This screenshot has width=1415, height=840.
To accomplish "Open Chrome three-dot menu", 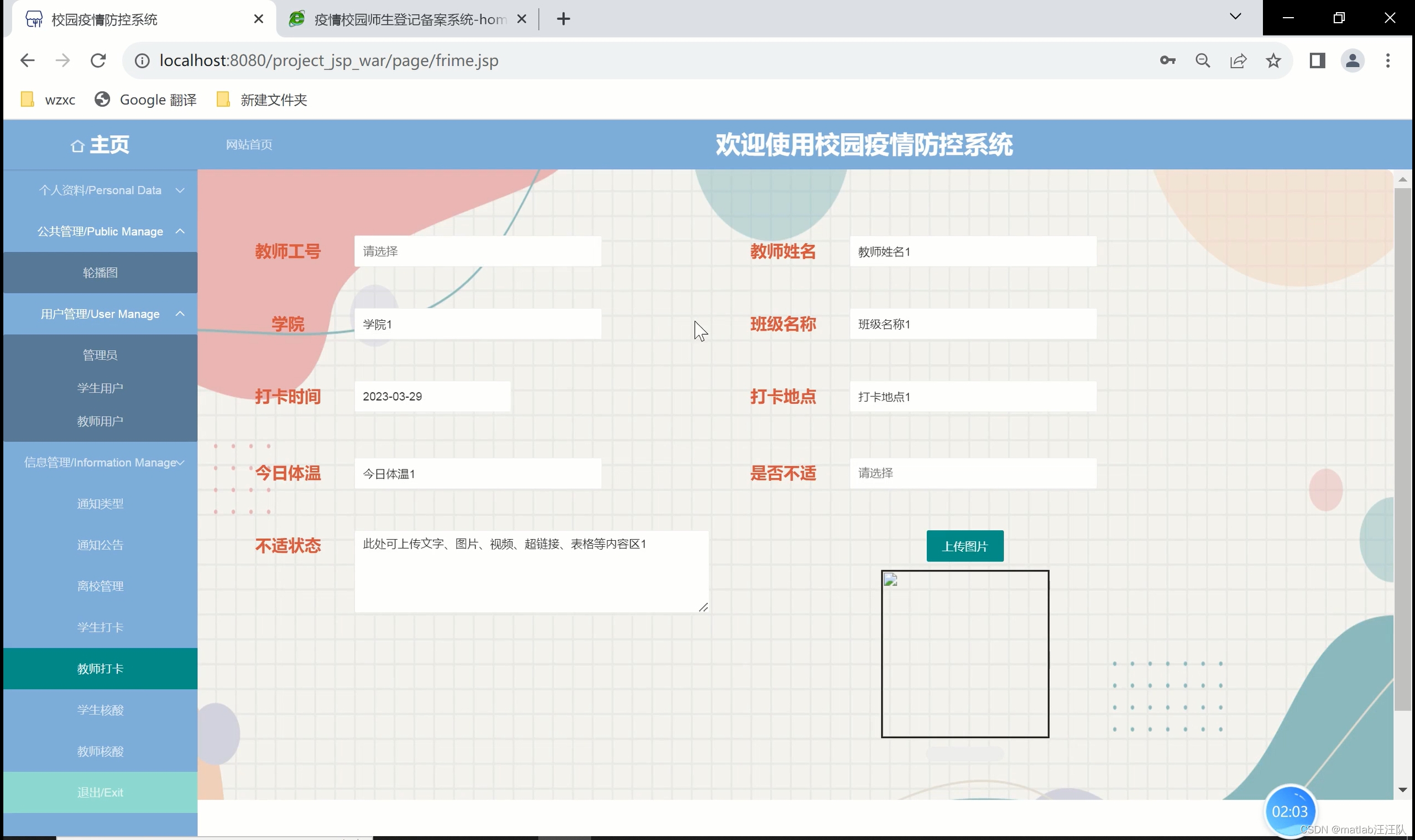I will [1388, 61].
